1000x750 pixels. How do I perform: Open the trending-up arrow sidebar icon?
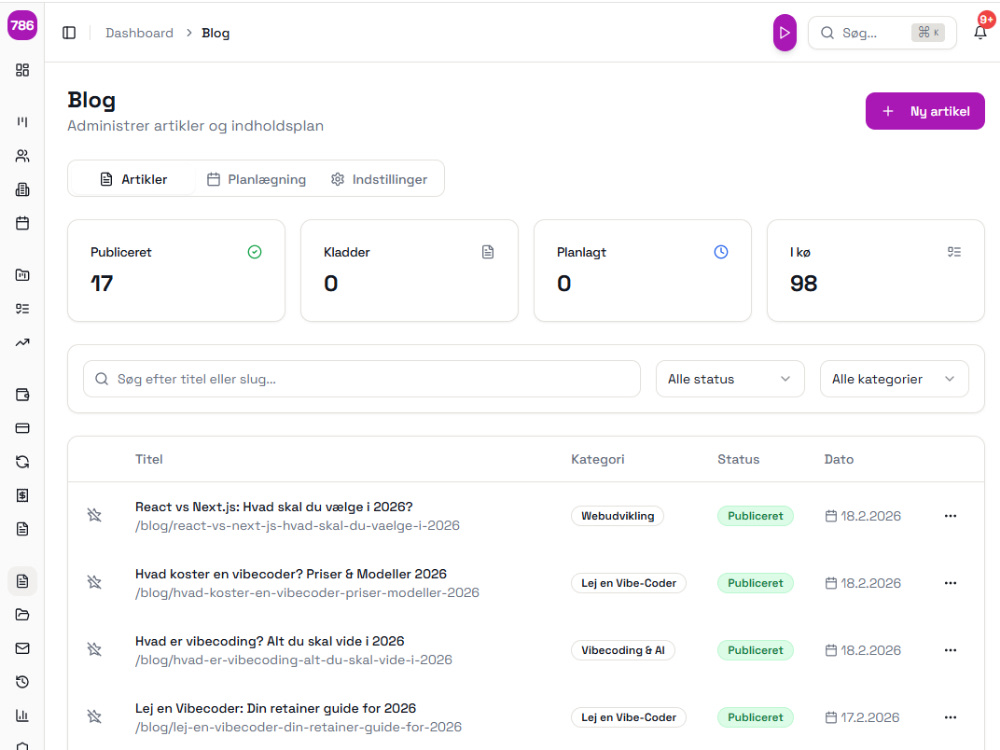[22, 342]
